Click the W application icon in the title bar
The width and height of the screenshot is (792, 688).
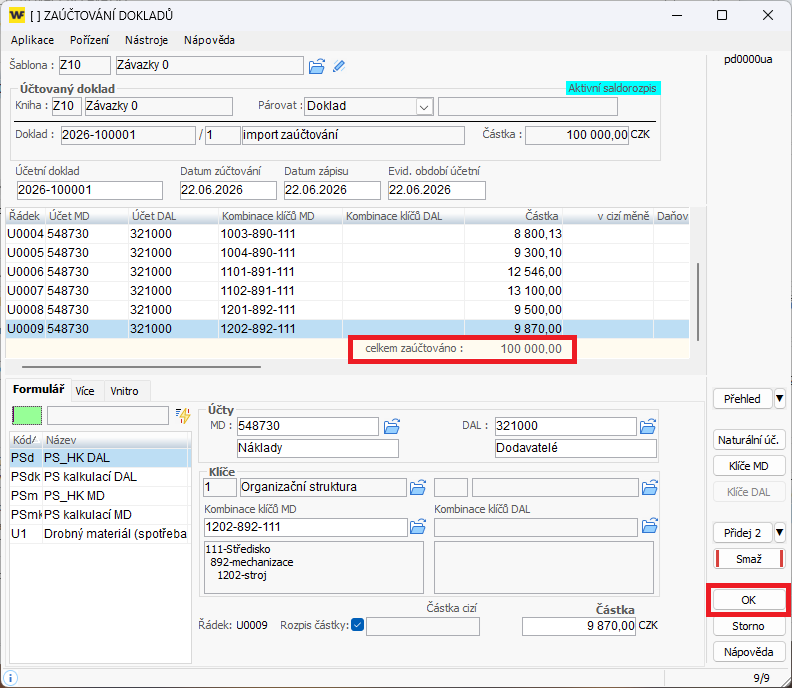pos(17,15)
